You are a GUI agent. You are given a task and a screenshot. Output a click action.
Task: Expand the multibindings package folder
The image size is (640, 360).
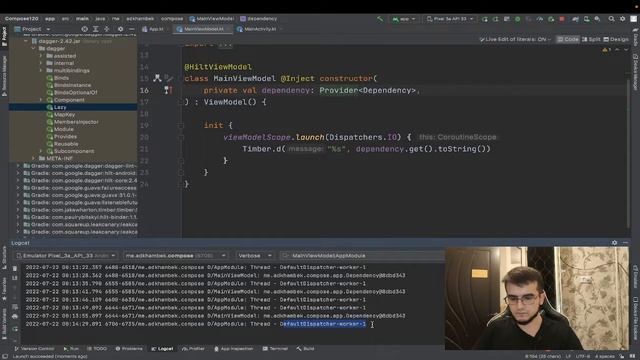click(x=41, y=71)
